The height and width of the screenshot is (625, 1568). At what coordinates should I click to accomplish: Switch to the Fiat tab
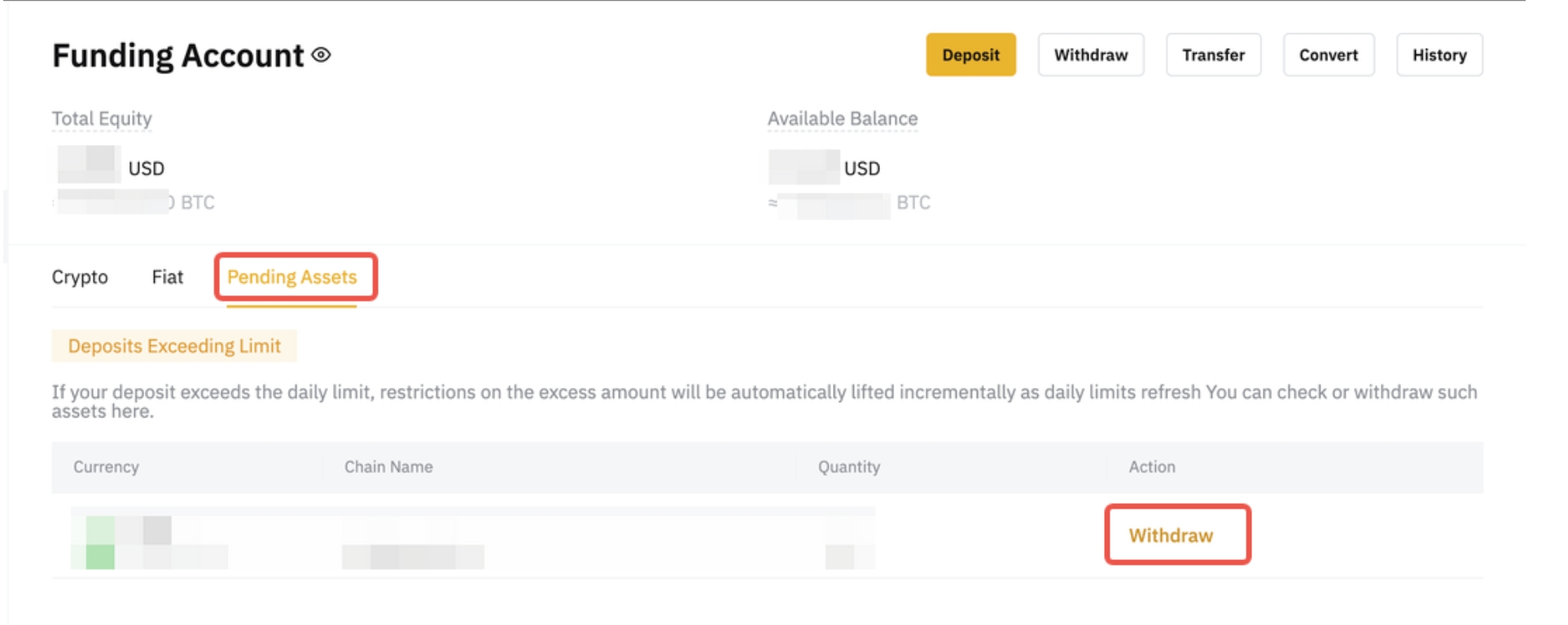(x=168, y=278)
